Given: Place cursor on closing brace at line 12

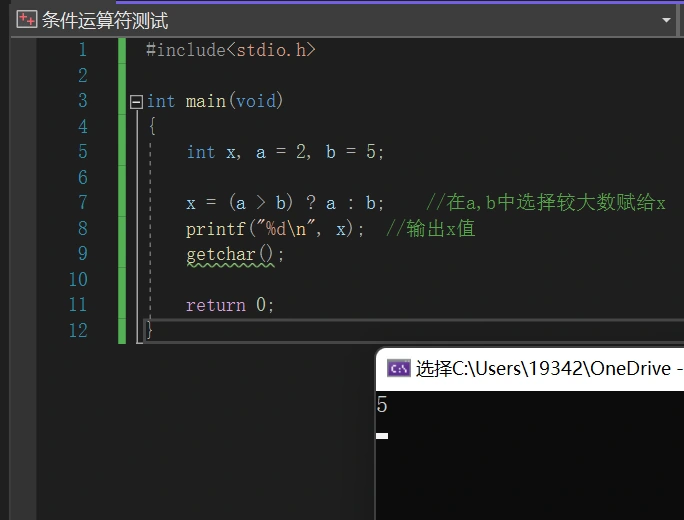Looking at the screenshot, I should click(x=149, y=331).
